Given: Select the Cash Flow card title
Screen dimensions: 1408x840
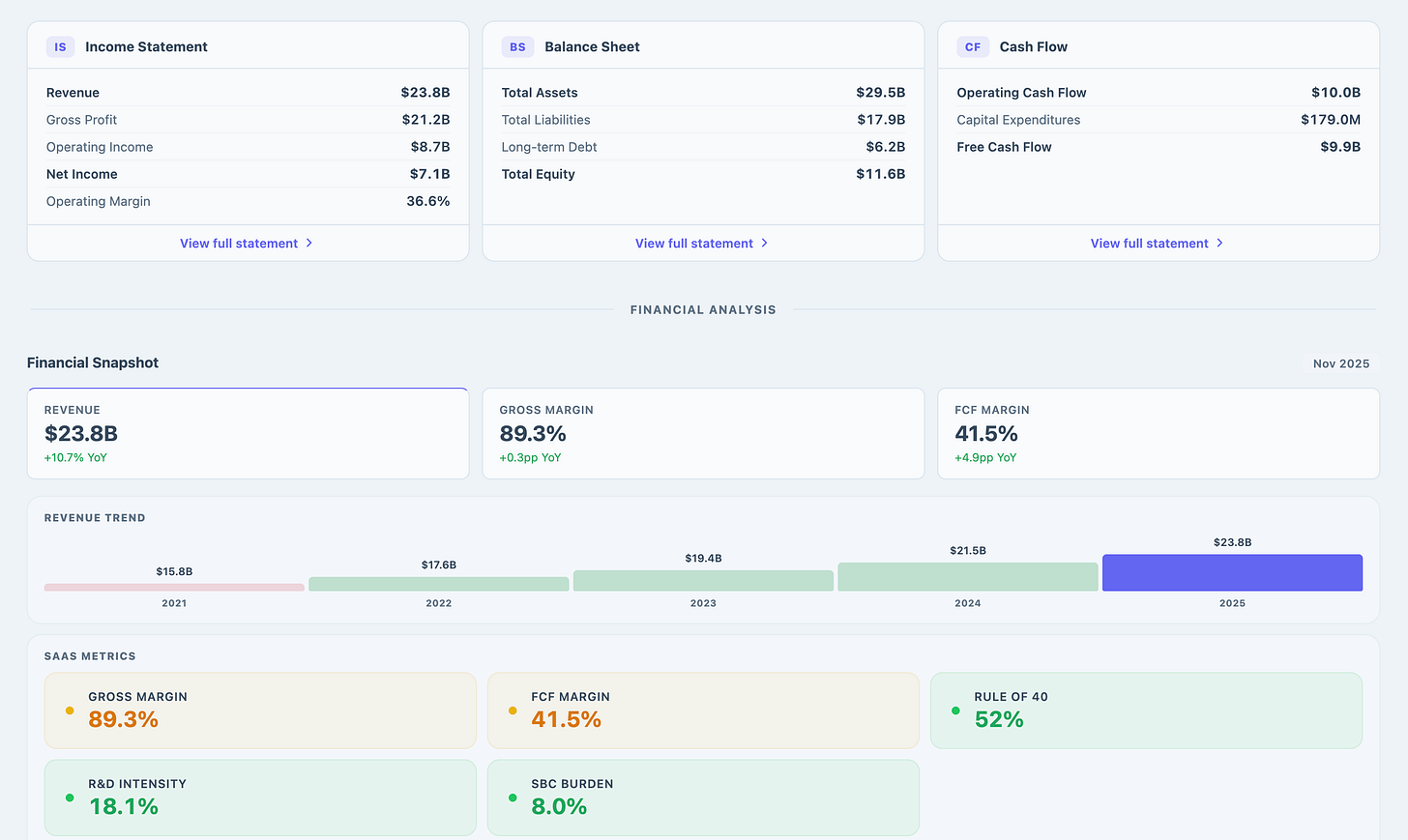Looking at the screenshot, I should tap(1034, 46).
